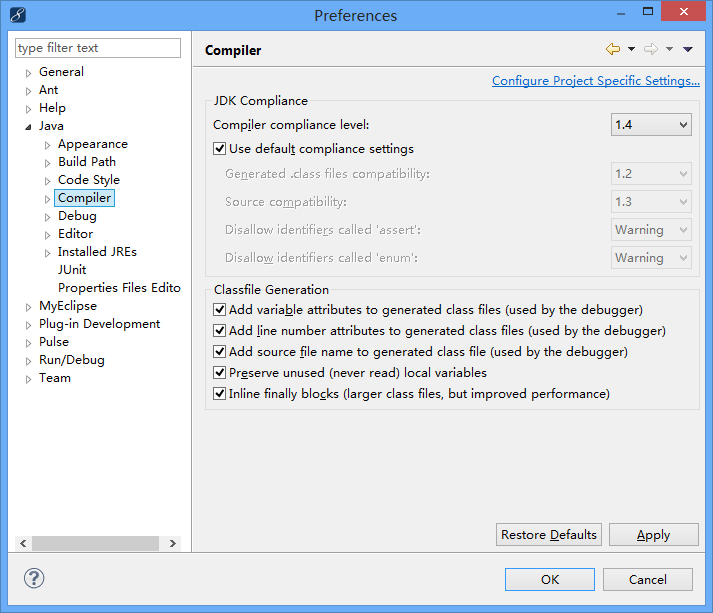
Task: Open the forward history dropdown arrow
Action: pyautogui.click(x=669, y=49)
